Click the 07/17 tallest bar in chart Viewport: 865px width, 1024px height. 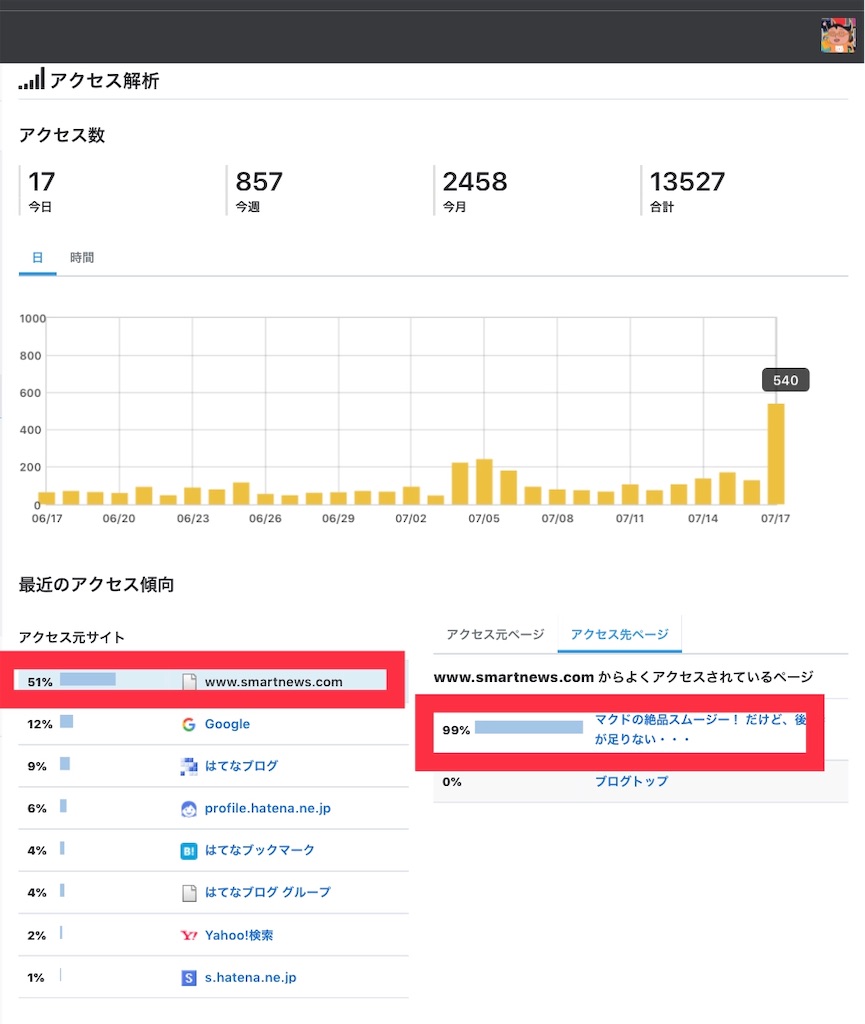click(776, 454)
